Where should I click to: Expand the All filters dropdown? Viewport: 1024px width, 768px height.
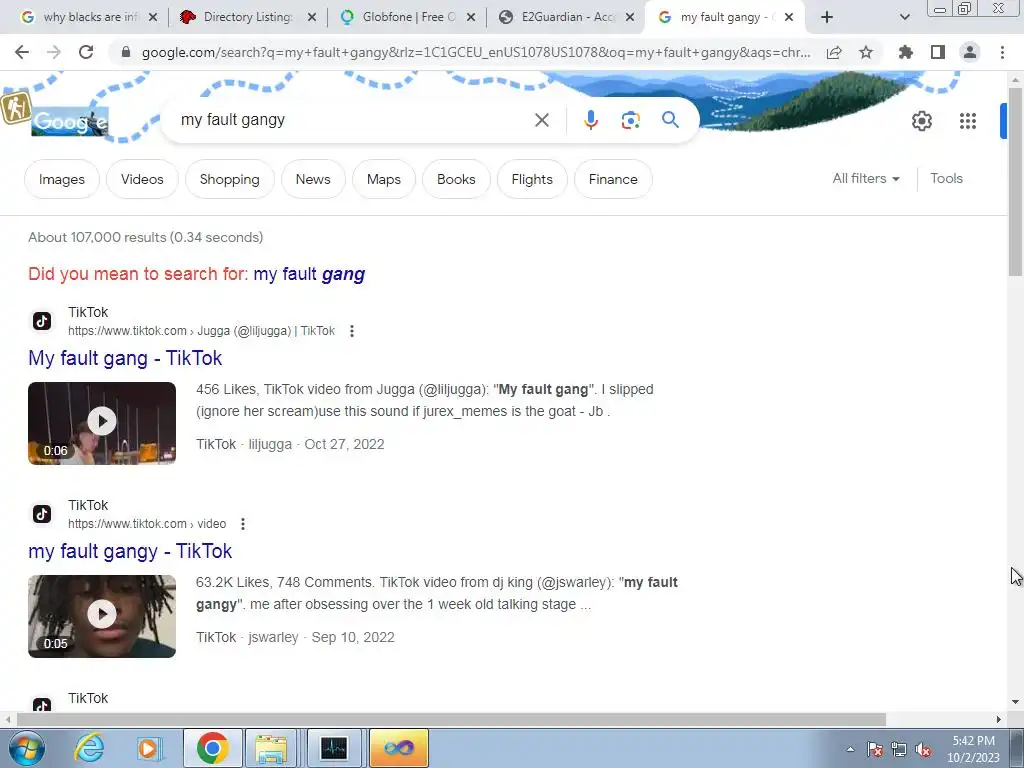866,178
